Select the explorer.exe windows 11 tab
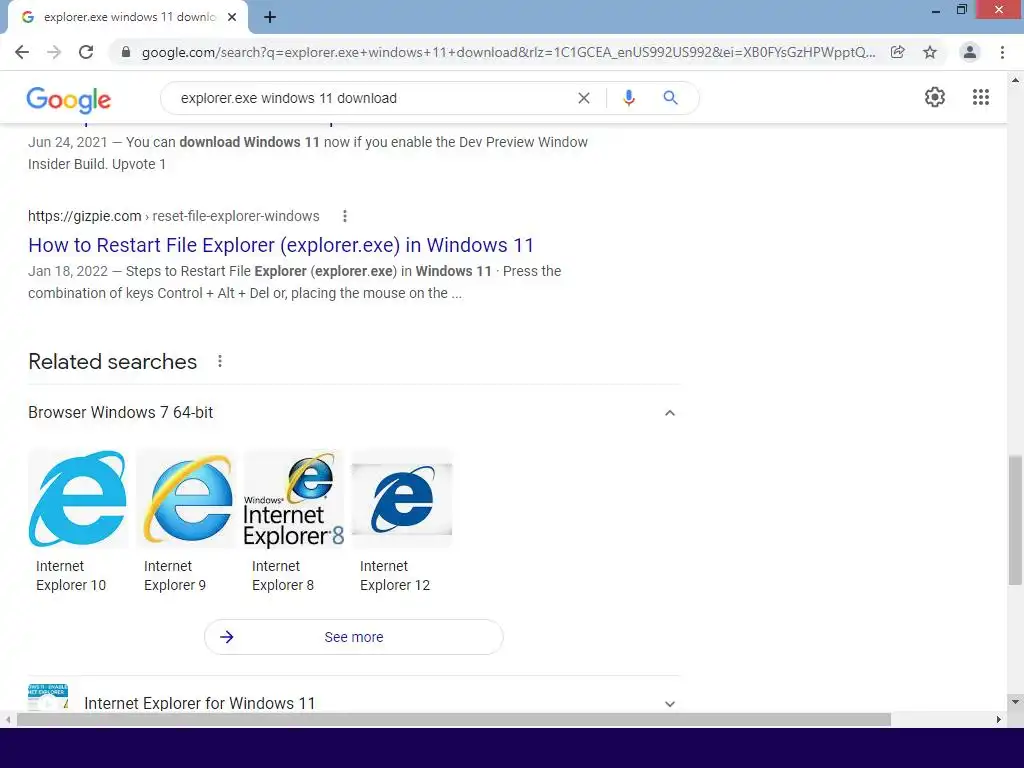The height and width of the screenshot is (768, 1024). click(128, 18)
